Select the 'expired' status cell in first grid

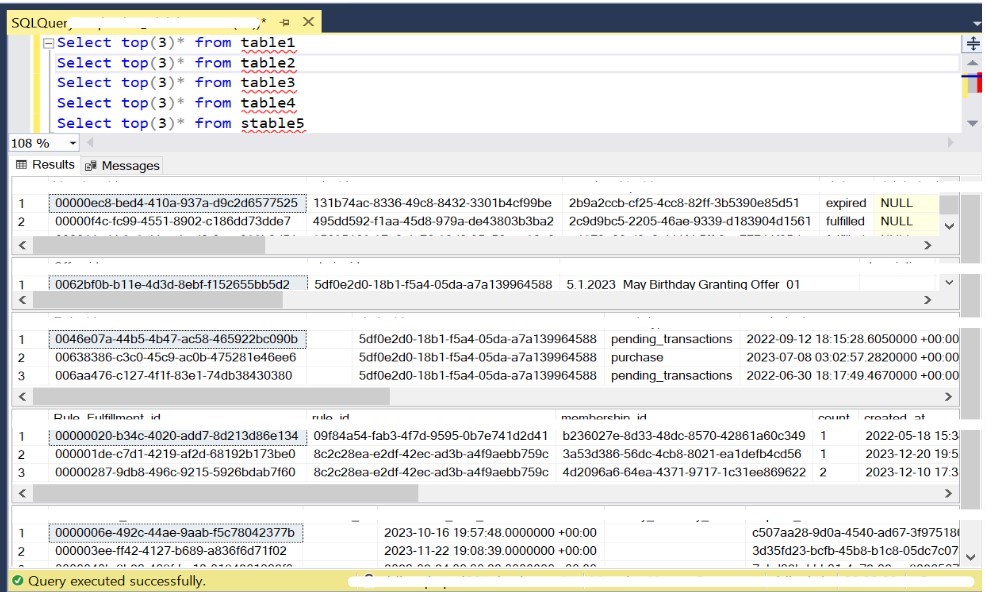(x=845, y=203)
